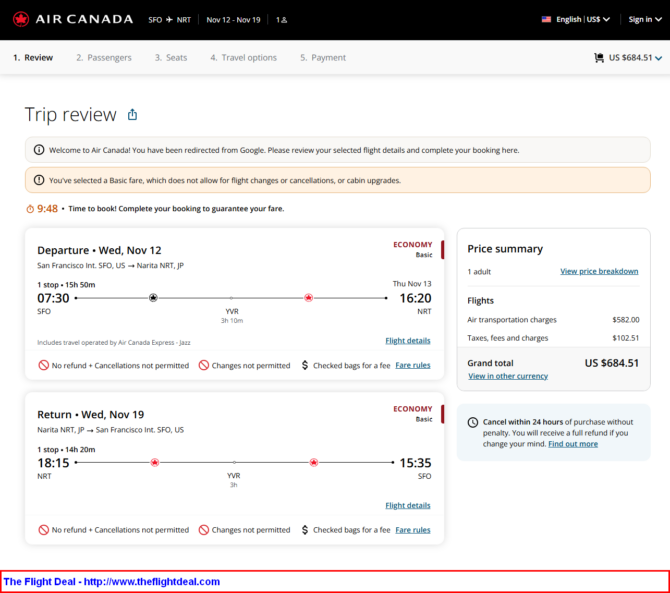Image resolution: width=670 pixels, height=593 pixels.
Task: Open Flight details for the Departure flight
Action: pyautogui.click(x=408, y=341)
